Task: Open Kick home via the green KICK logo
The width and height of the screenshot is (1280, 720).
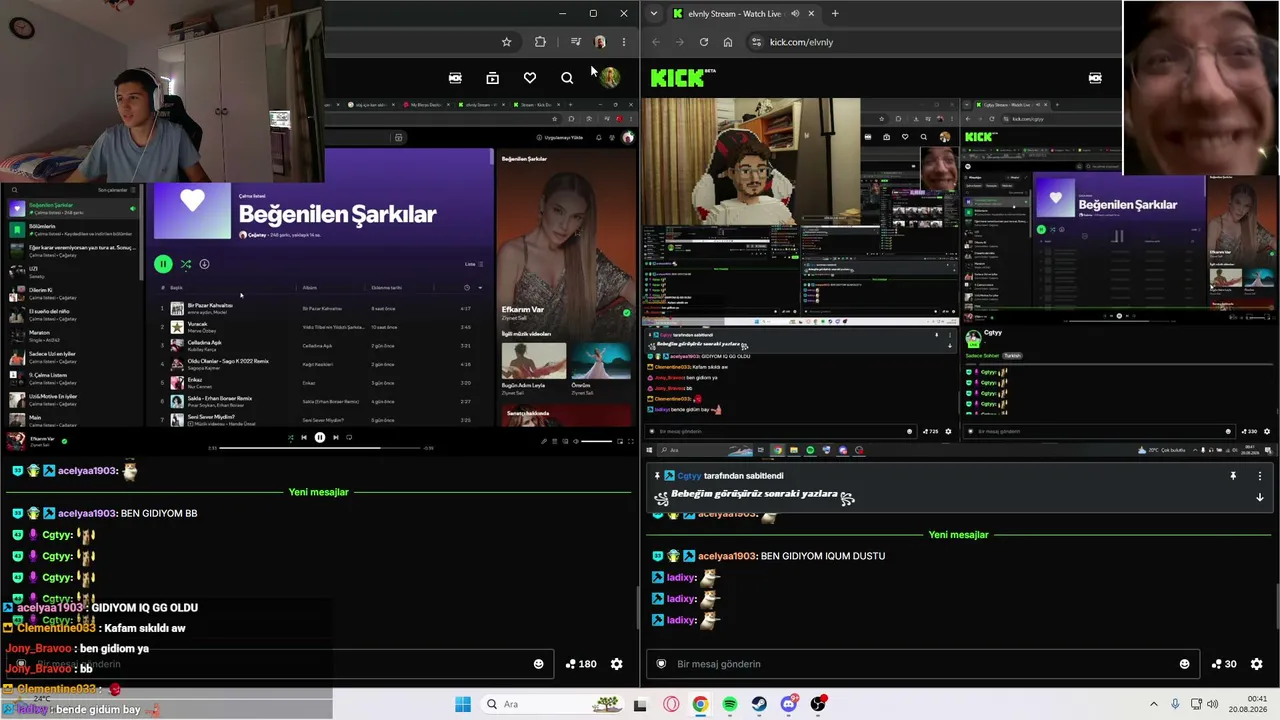Action: (x=683, y=78)
